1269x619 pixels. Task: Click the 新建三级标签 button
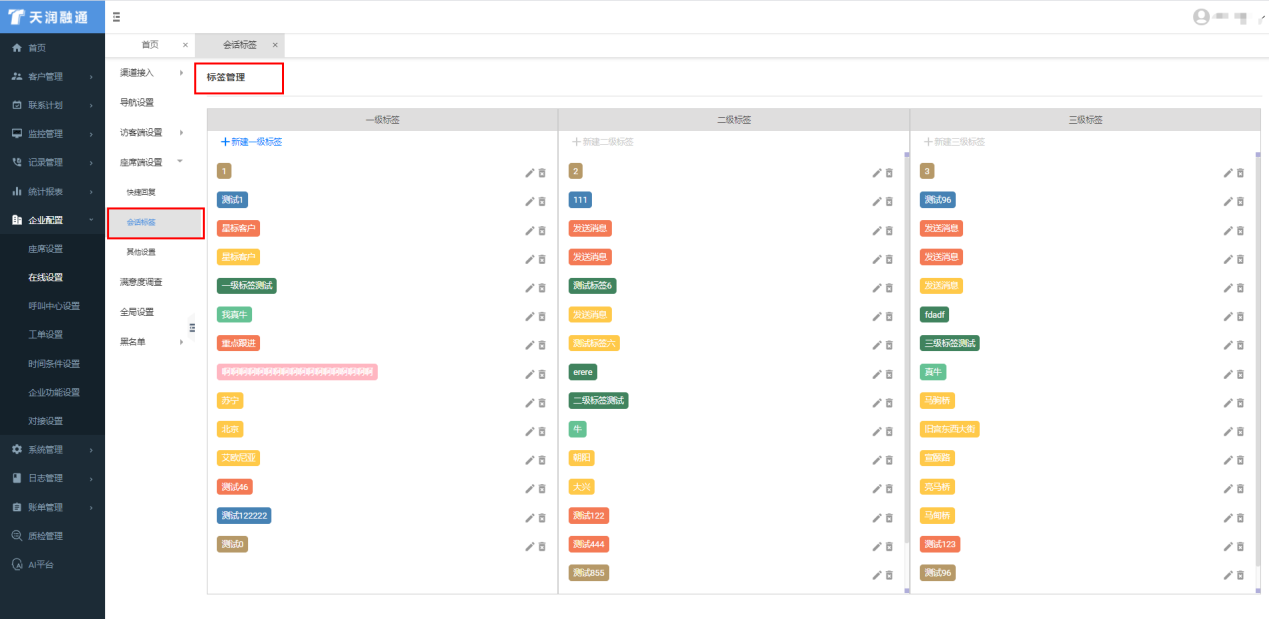[955, 142]
